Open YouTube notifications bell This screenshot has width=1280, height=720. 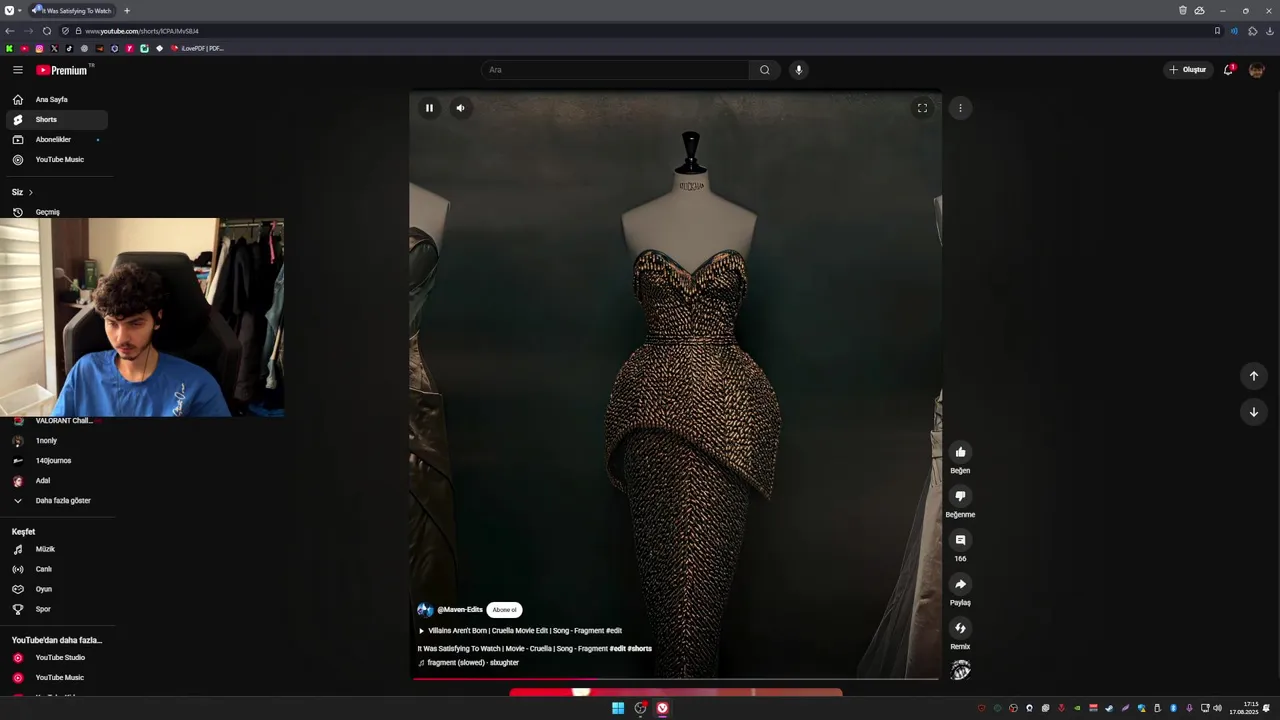(x=1229, y=70)
